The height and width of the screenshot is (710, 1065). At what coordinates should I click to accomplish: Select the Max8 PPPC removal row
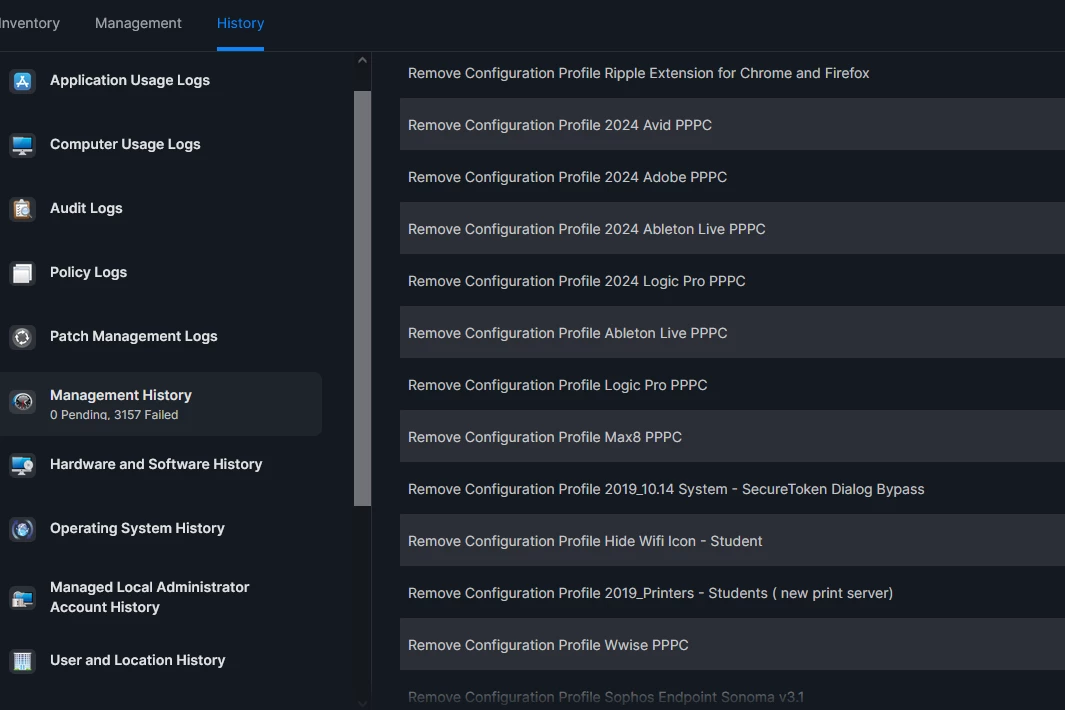pos(732,437)
